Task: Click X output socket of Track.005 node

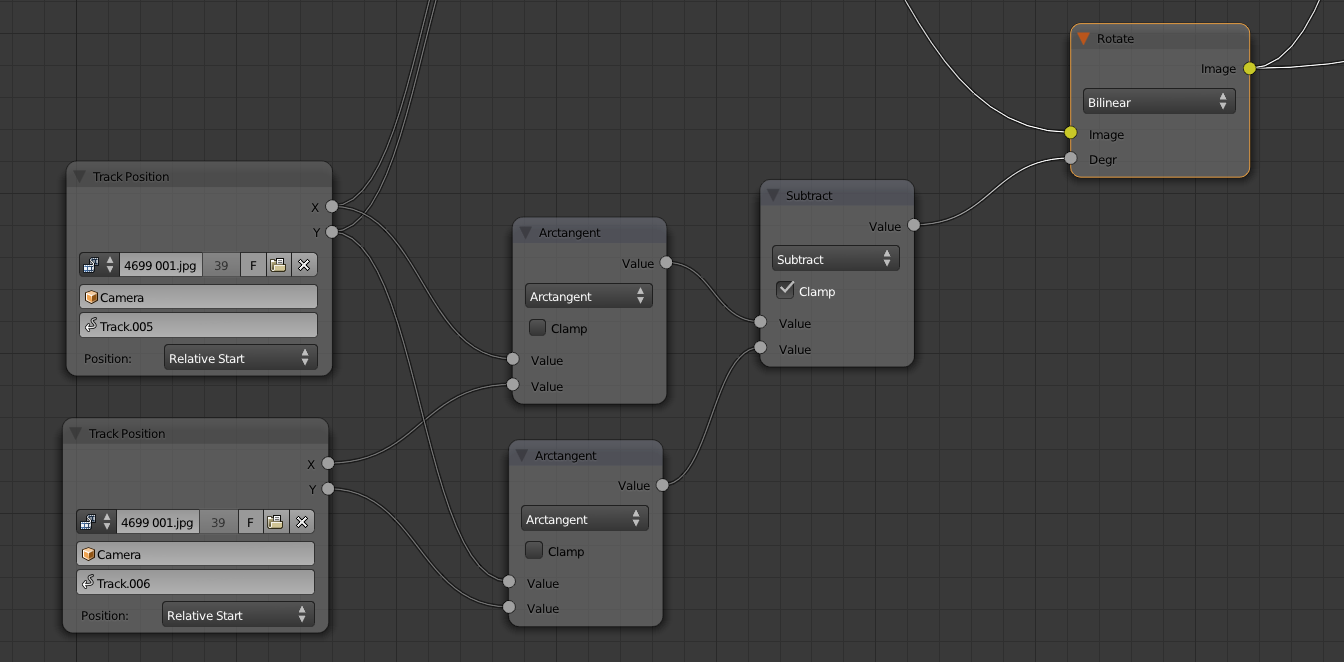Action: pyautogui.click(x=331, y=207)
